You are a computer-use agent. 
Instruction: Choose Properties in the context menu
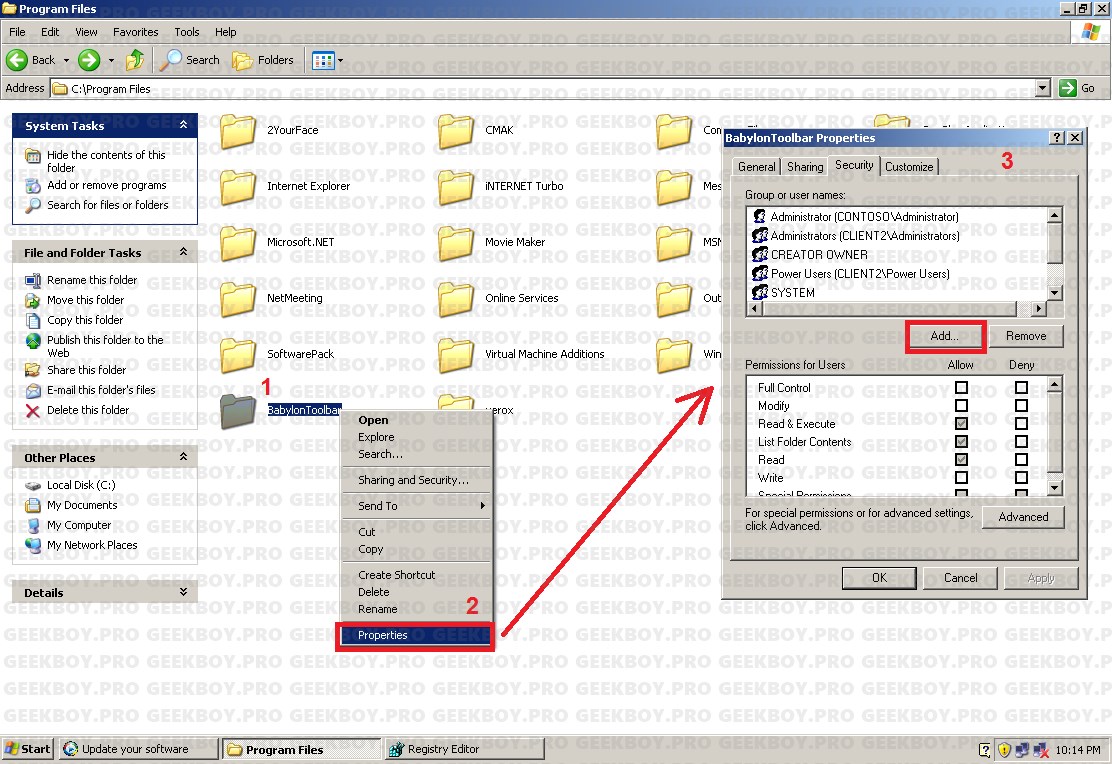pyautogui.click(x=416, y=636)
